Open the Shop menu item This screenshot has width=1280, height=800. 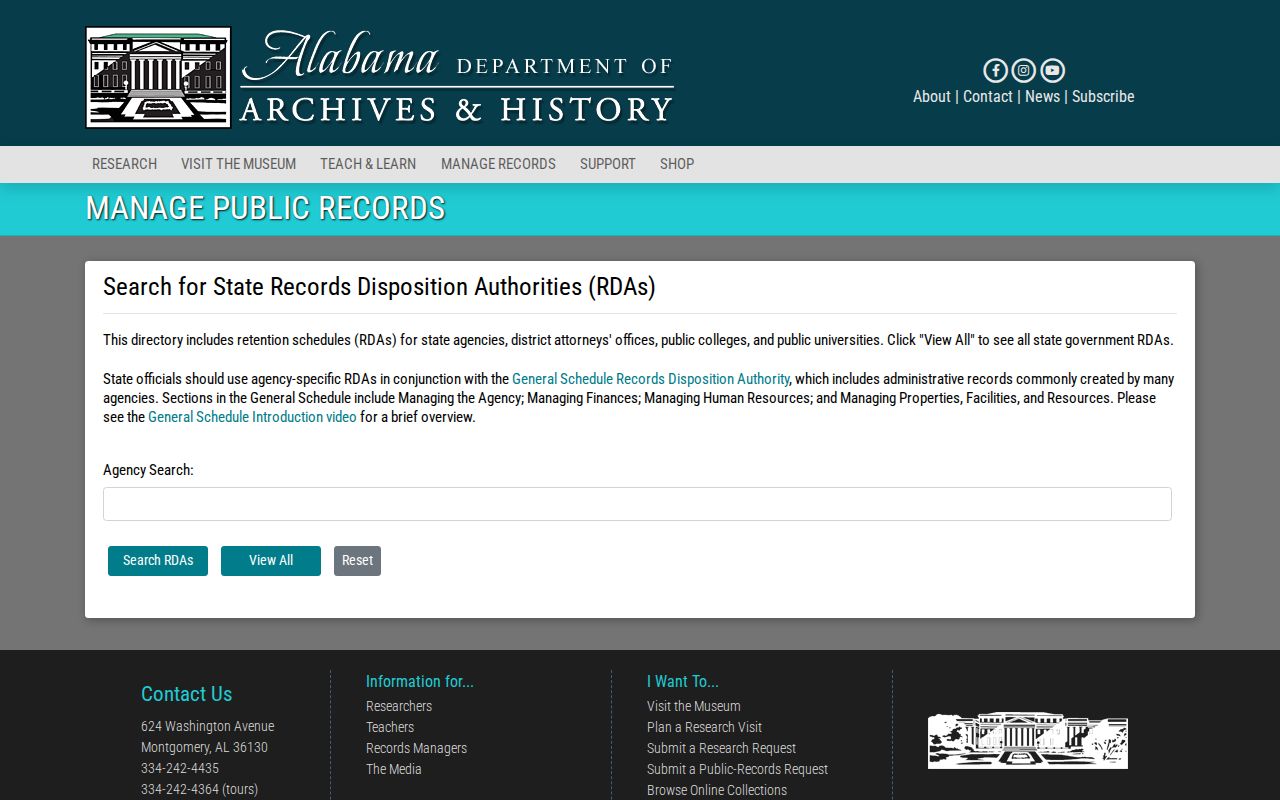[x=677, y=164]
